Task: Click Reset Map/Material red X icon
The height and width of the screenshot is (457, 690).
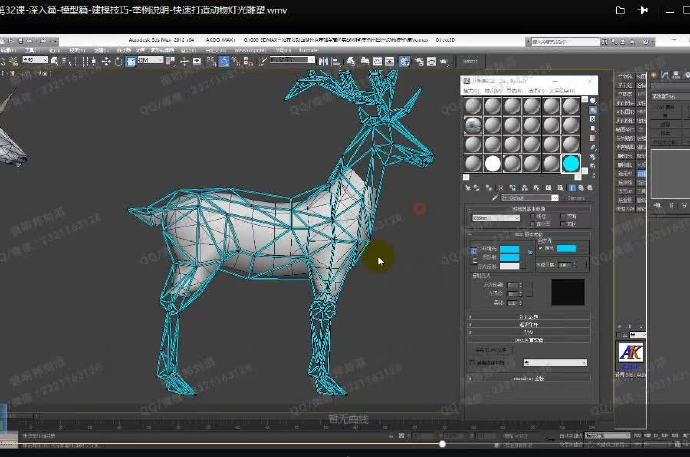Action: coord(500,188)
